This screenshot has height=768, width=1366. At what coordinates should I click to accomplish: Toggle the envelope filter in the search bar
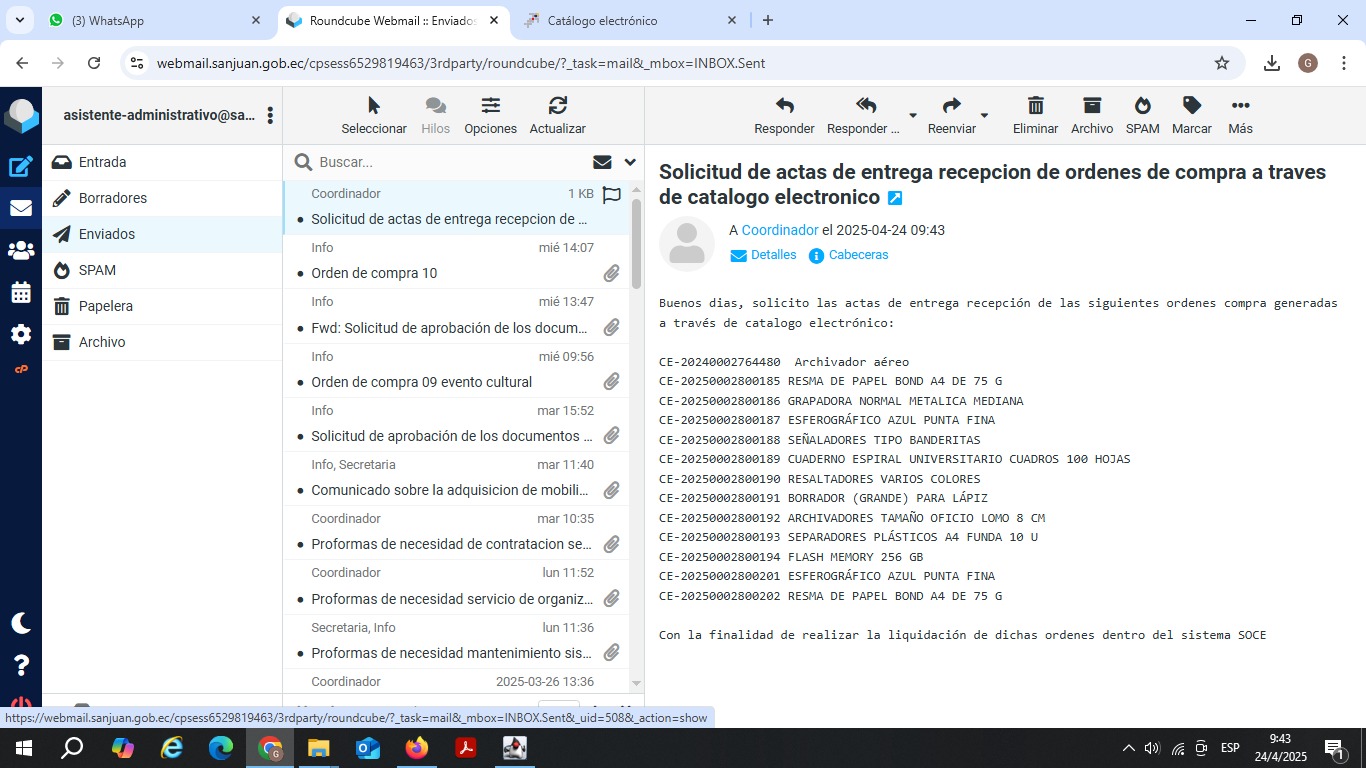pos(602,162)
